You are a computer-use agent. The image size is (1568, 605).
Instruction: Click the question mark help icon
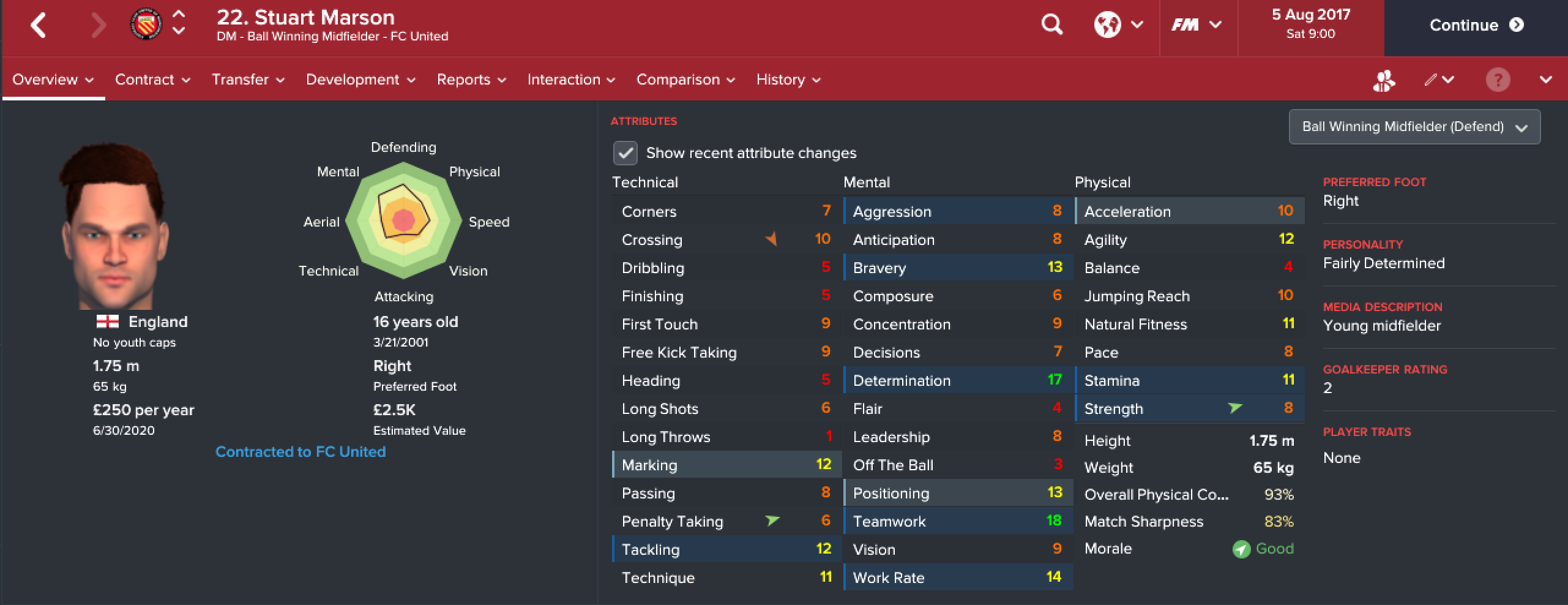click(x=1498, y=80)
